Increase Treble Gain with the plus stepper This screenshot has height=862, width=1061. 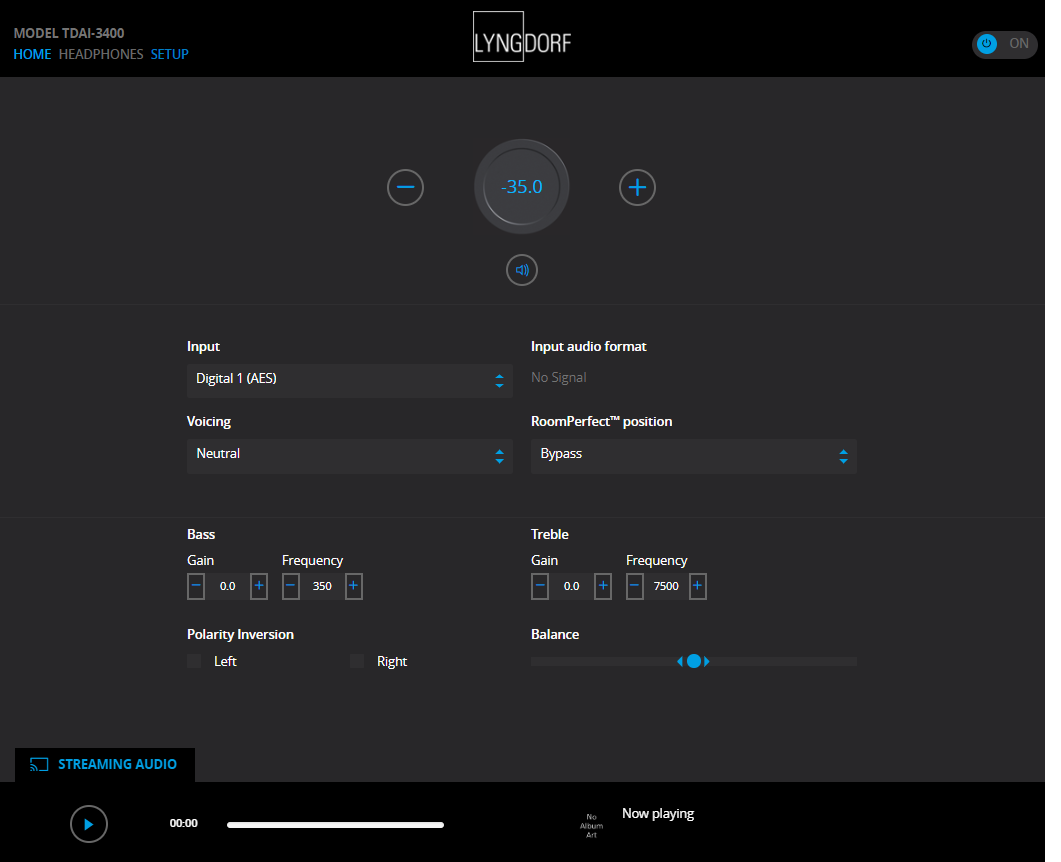click(603, 586)
